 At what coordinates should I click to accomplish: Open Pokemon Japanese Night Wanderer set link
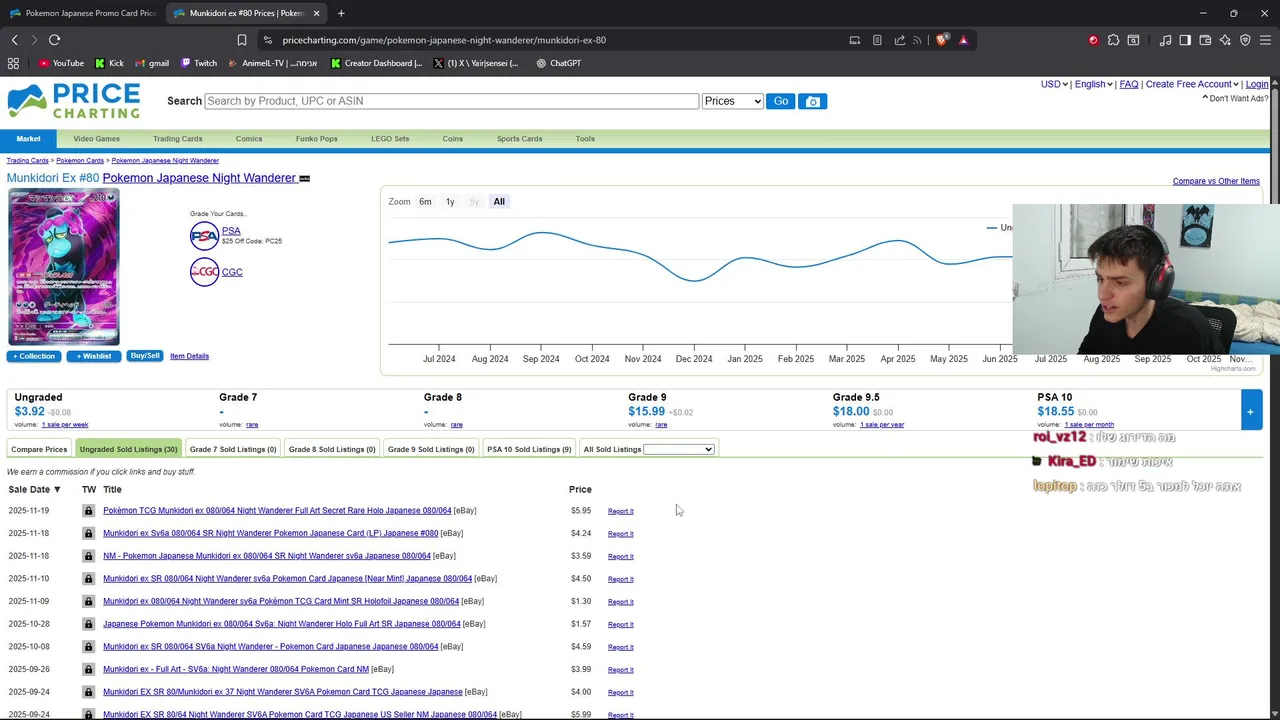[x=199, y=178]
